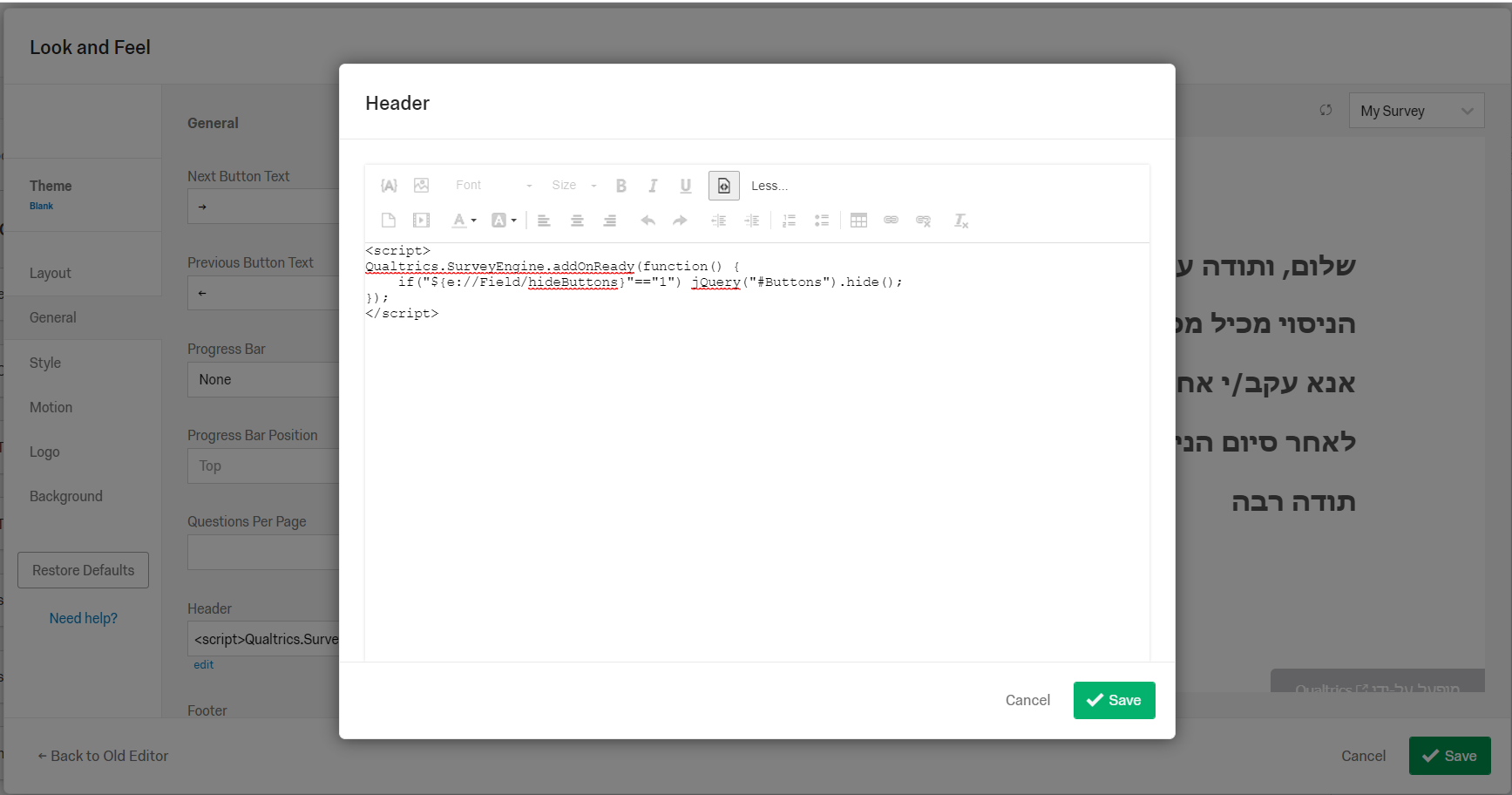Open the Motion section
Screen dimensions: 1512x795
(51, 407)
